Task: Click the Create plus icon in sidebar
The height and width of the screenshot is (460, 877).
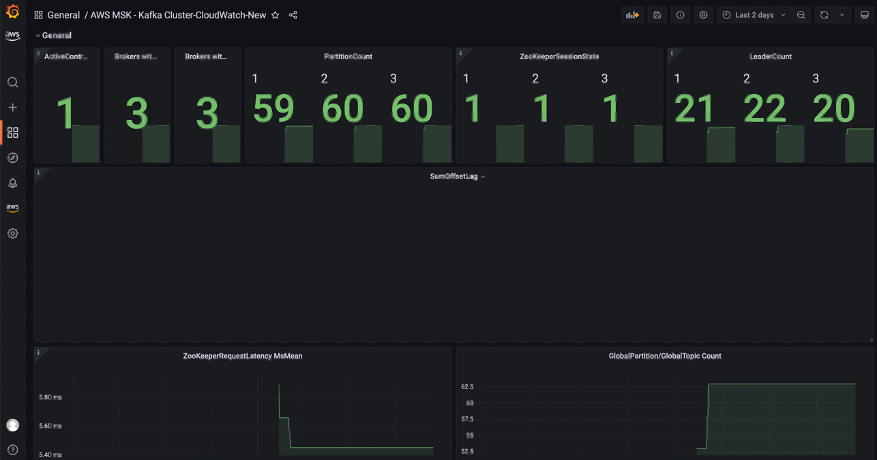Action: pyautogui.click(x=13, y=107)
